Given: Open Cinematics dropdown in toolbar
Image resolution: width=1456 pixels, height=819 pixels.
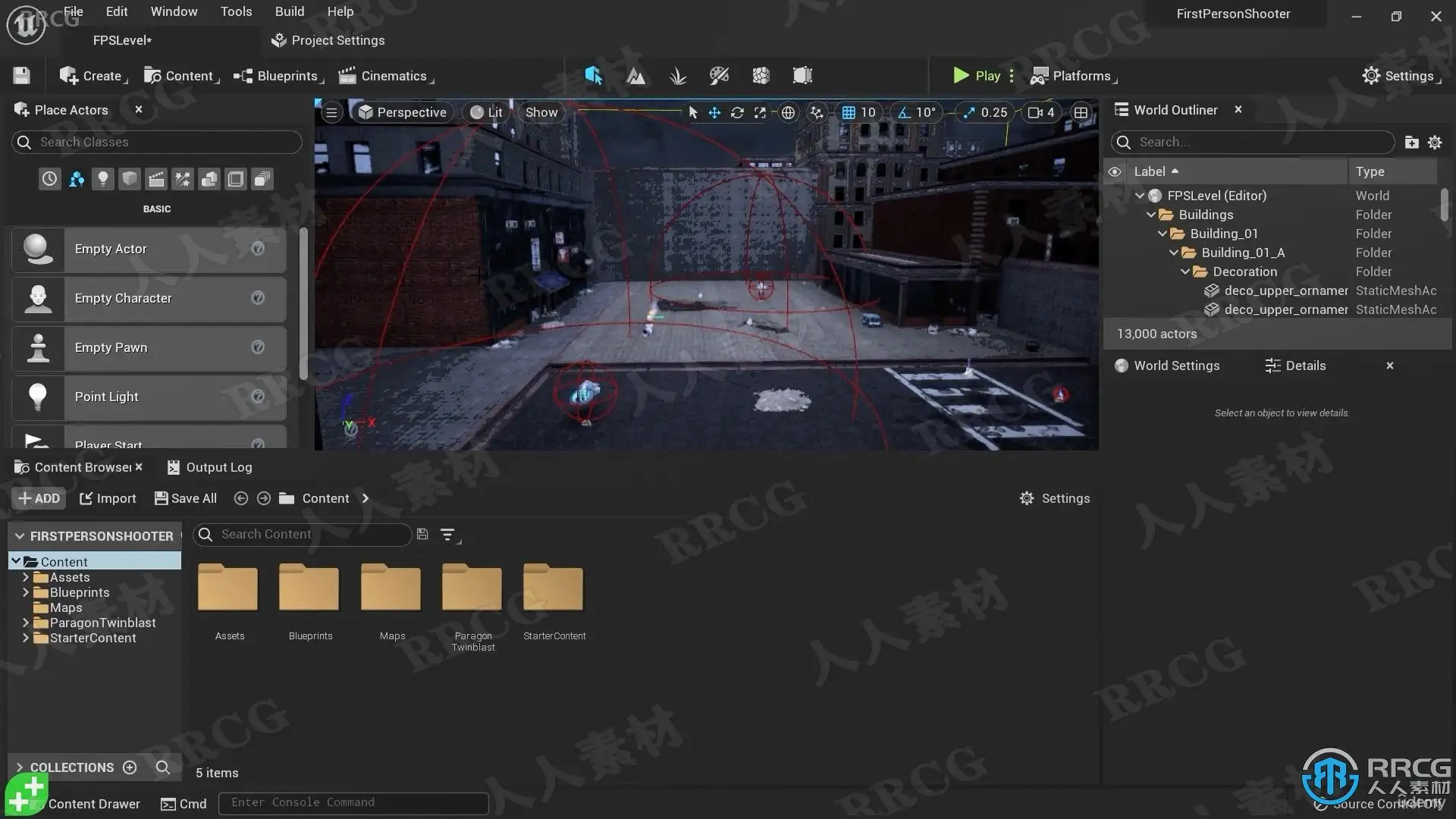Looking at the screenshot, I should point(387,76).
